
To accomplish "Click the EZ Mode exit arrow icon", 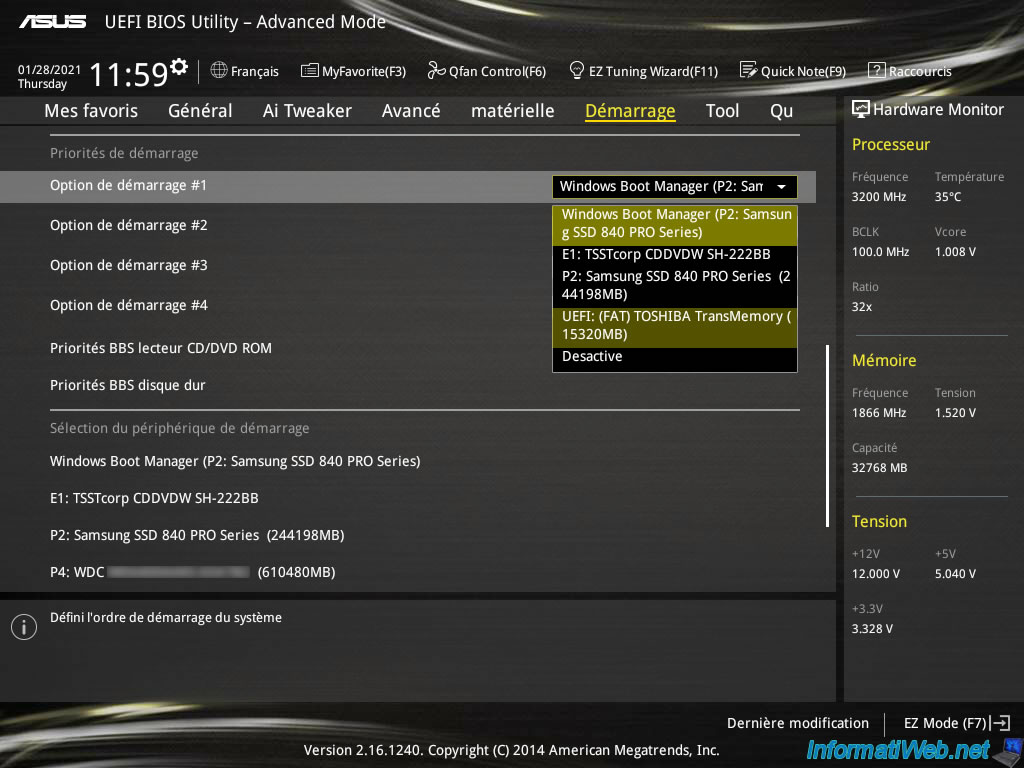I will pos(1000,723).
